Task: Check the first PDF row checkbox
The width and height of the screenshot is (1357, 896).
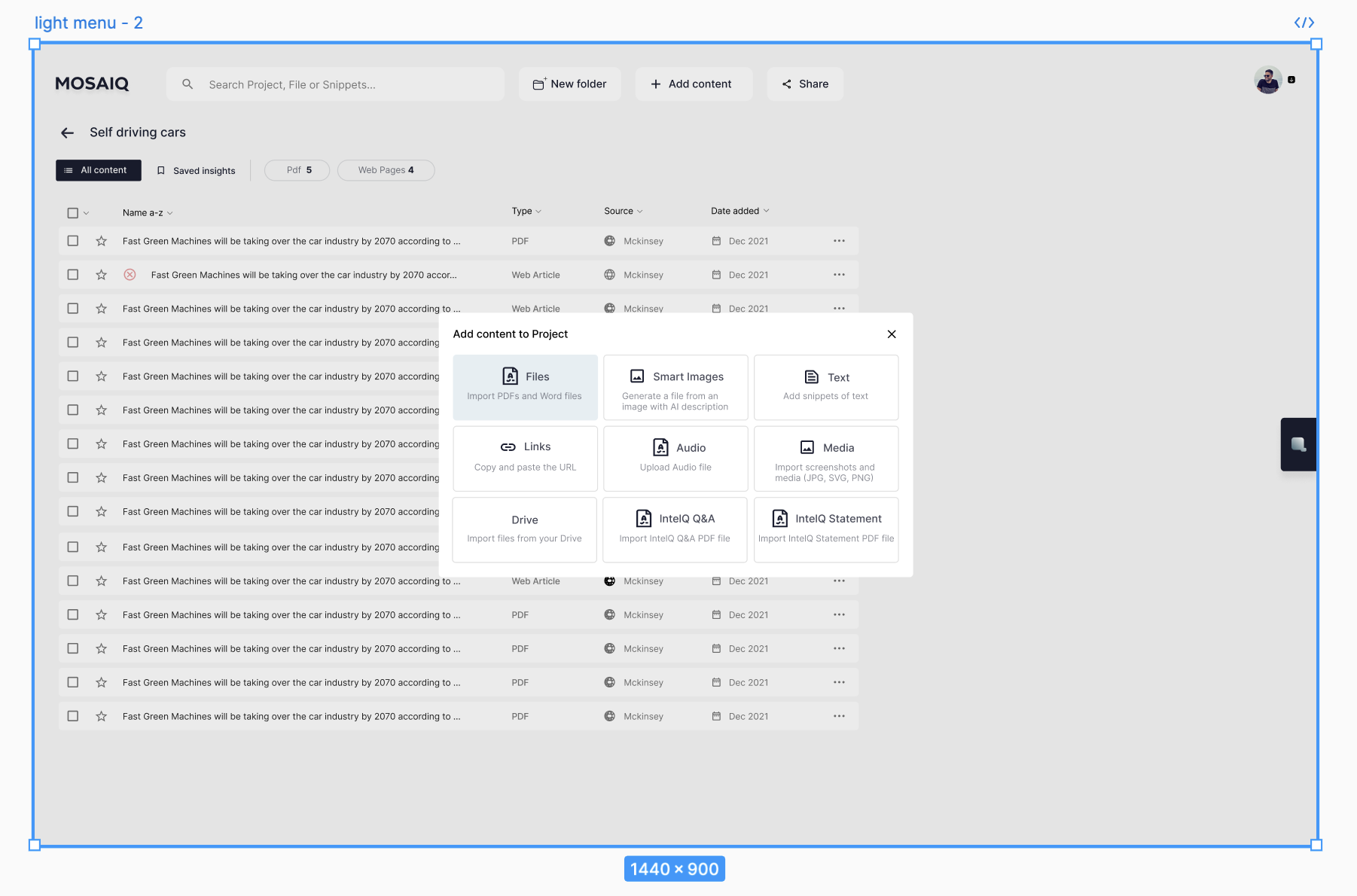Action: pos(73,240)
